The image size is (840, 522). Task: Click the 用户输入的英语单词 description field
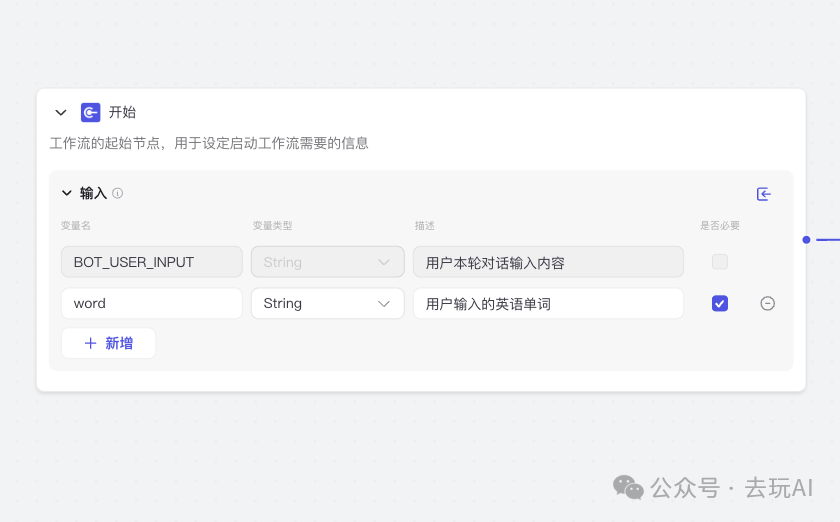click(548, 303)
